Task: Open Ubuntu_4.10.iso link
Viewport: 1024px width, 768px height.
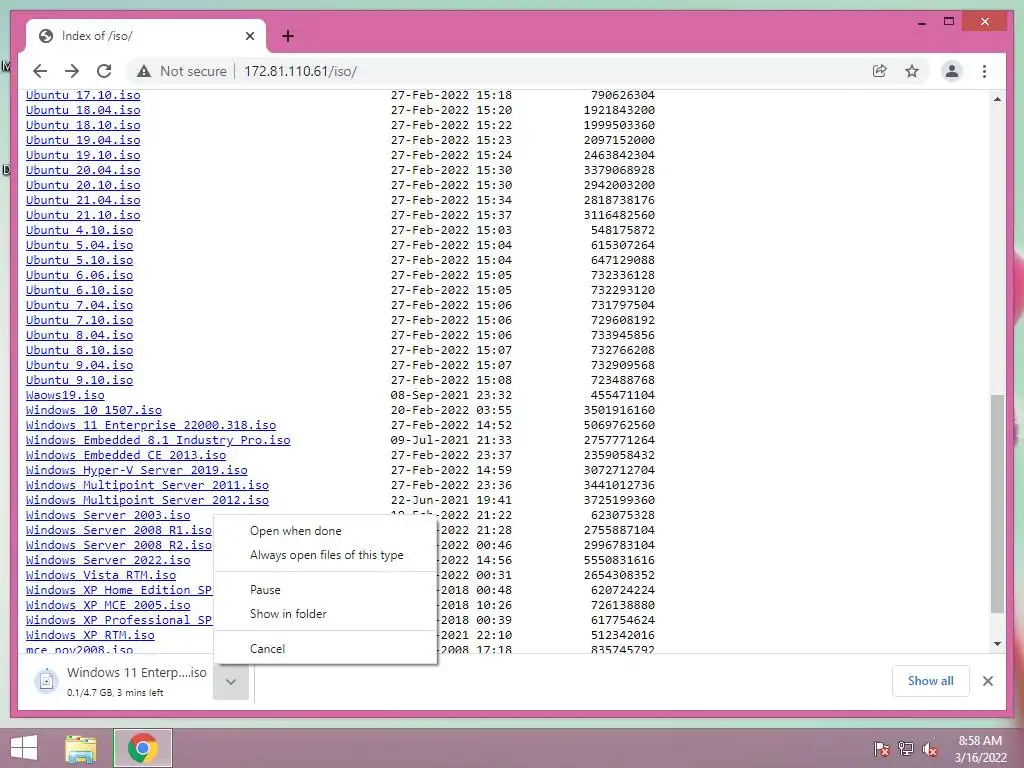Action: coord(79,231)
